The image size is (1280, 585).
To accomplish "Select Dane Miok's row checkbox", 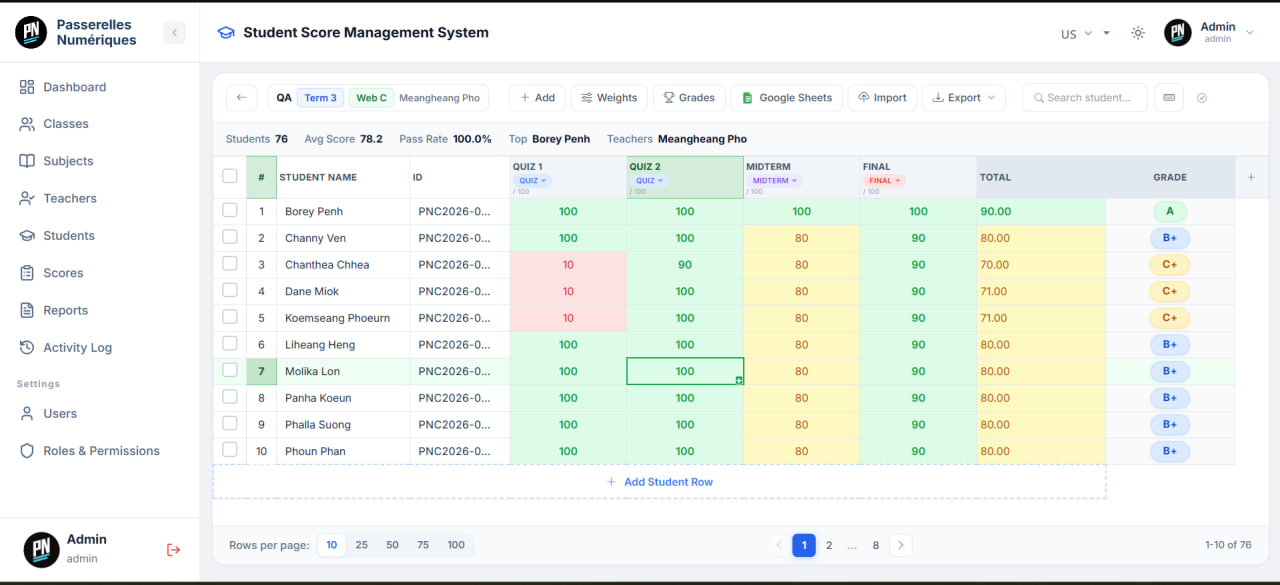I will pos(230,291).
